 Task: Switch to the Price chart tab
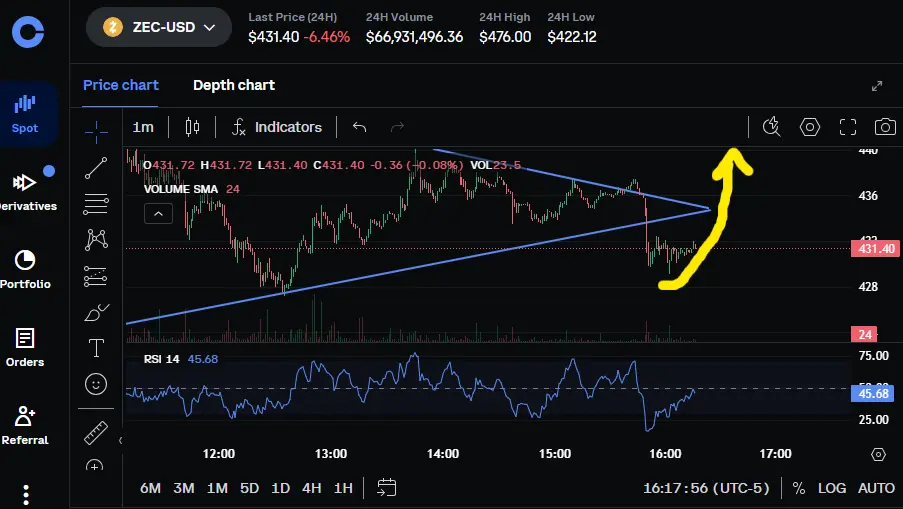coord(120,85)
